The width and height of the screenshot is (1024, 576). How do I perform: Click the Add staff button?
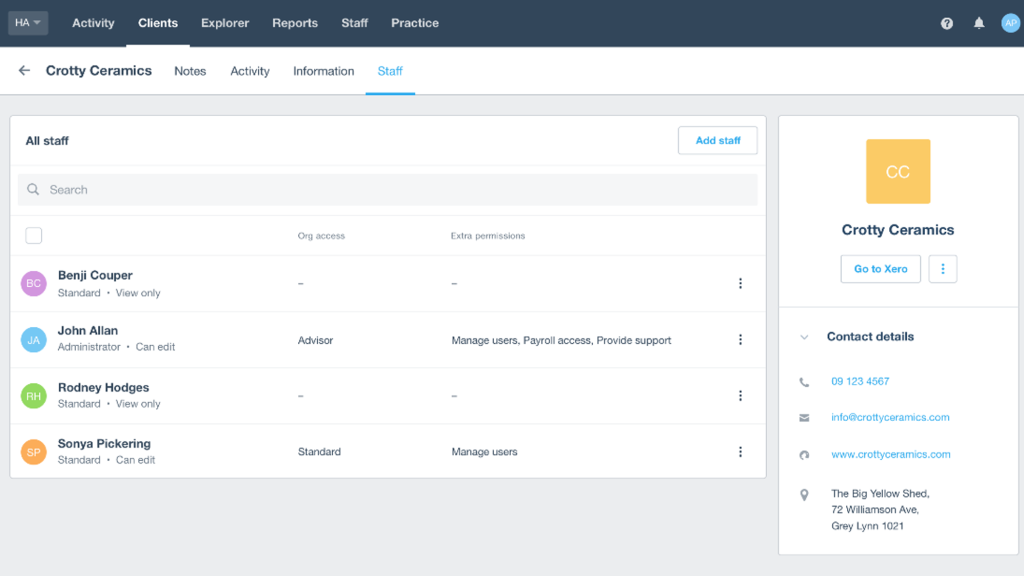point(718,140)
